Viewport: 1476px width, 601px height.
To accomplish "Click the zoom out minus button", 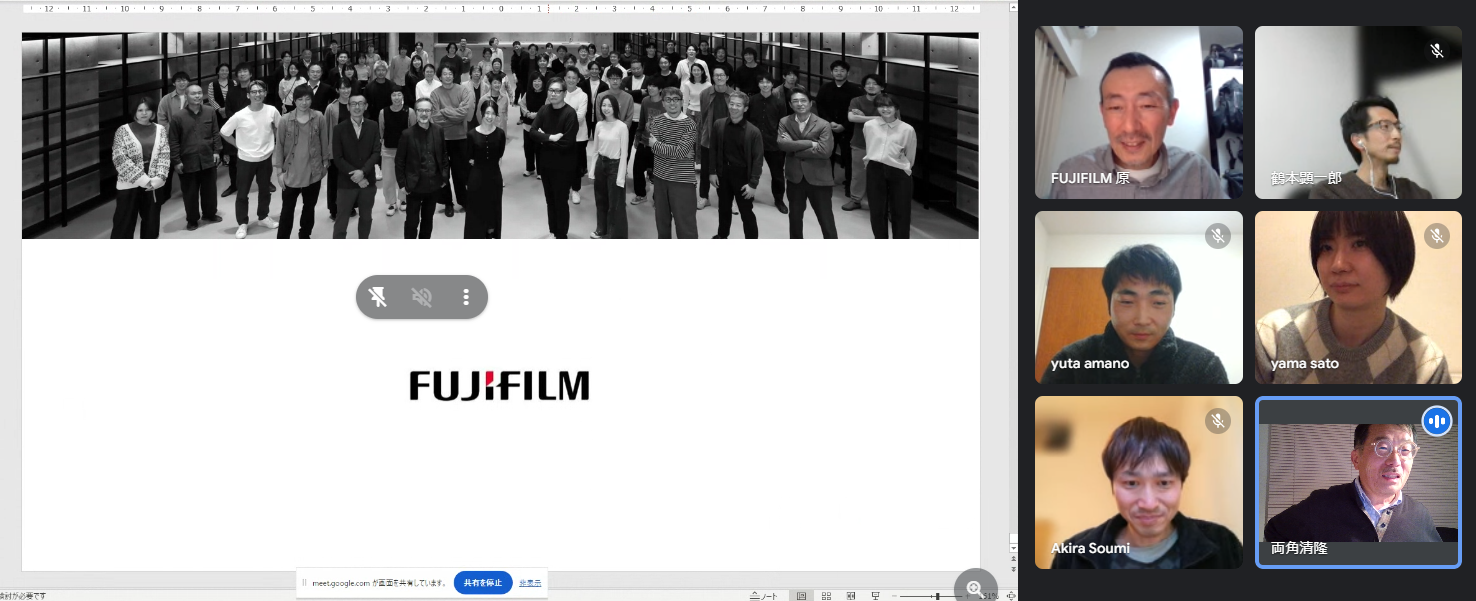I will [x=895, y=596].
